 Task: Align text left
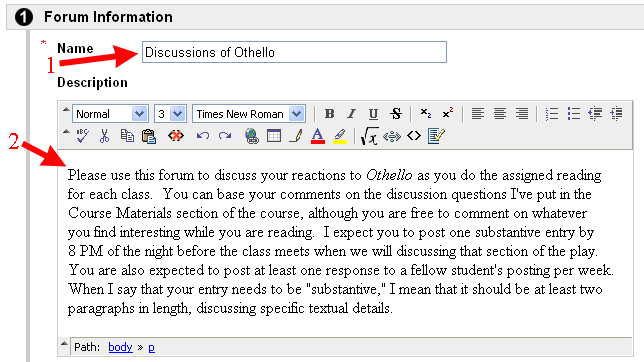[x=478, y=113]
